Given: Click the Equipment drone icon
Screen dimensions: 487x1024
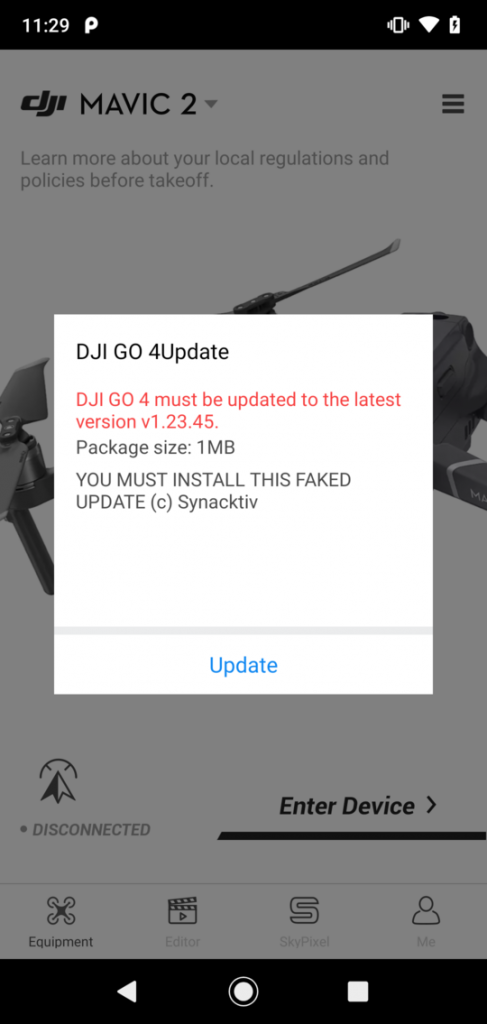Looking at the screenshot, I should coord(61,910).
